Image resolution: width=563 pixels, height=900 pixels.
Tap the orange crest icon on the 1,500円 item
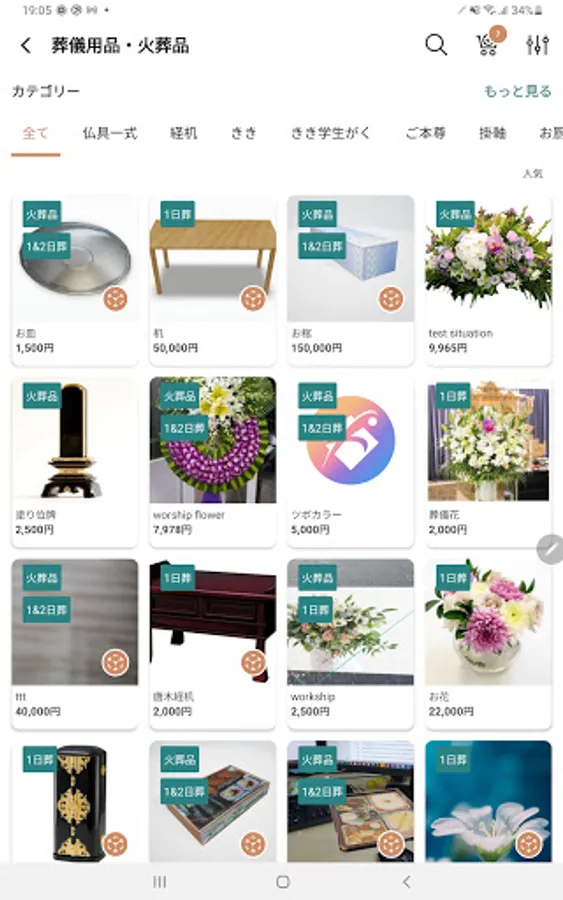tap(115, 299)
